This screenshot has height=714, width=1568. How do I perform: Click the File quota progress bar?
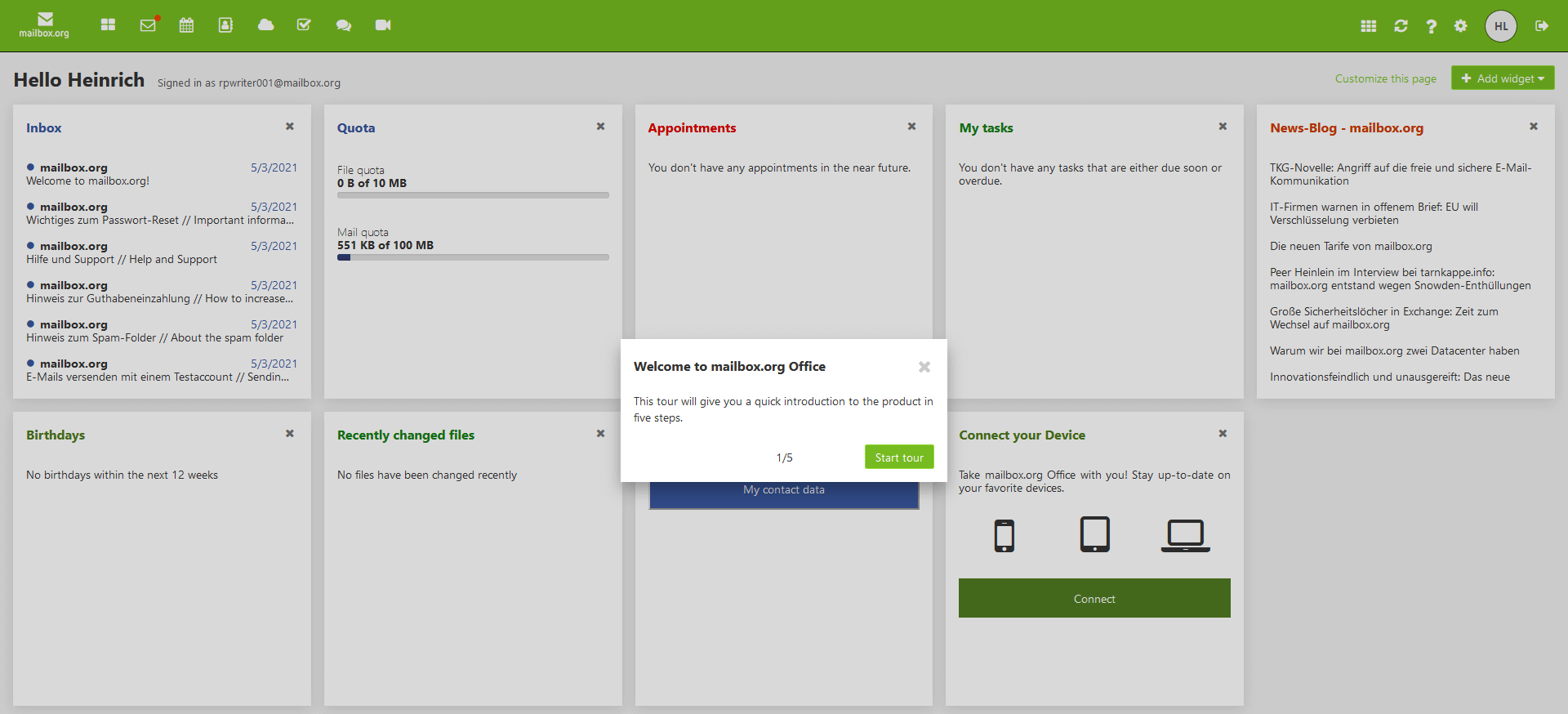click(x=473, y=195)
